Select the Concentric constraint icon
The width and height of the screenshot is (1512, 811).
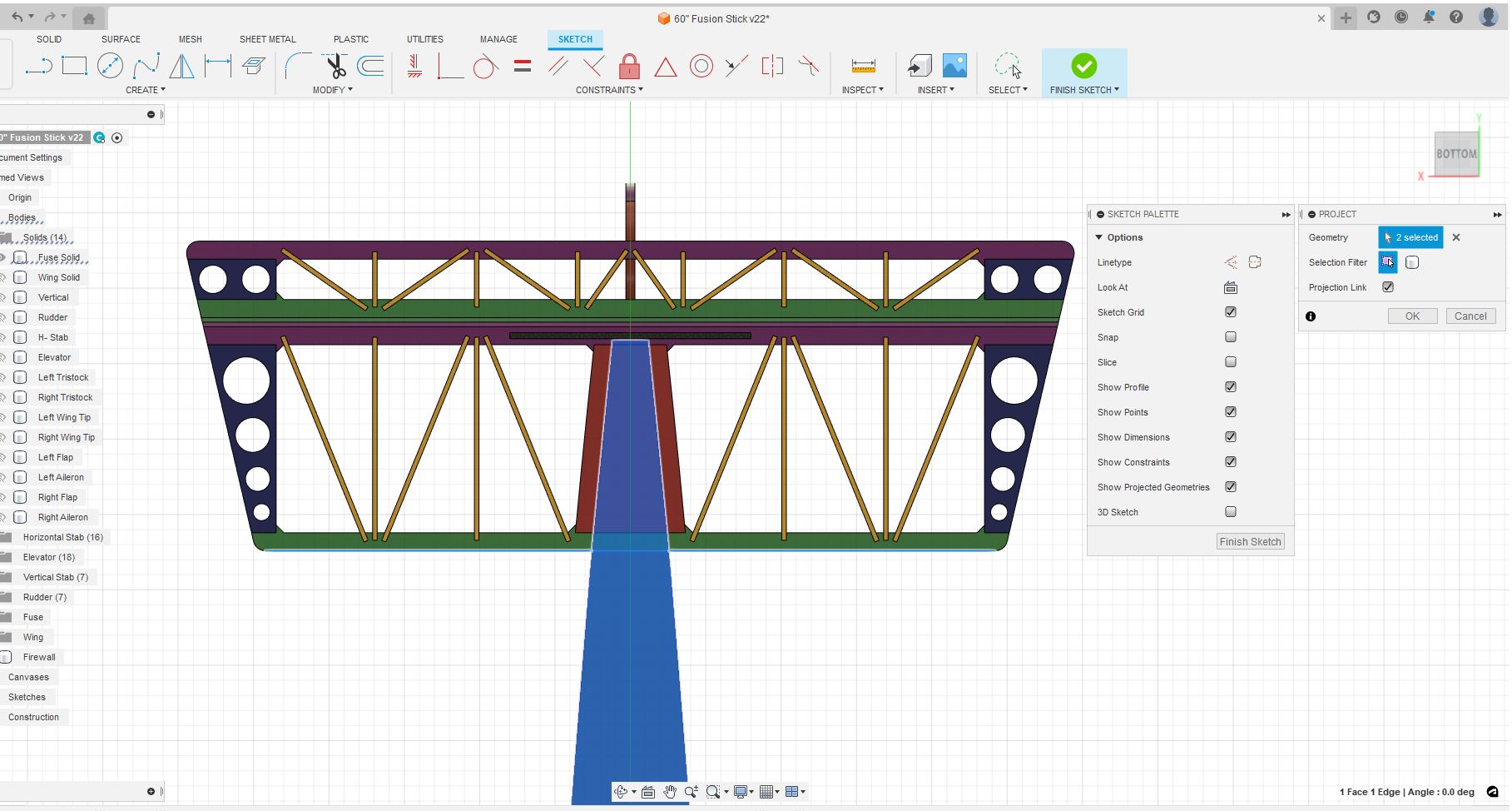[x=701, y=66]
